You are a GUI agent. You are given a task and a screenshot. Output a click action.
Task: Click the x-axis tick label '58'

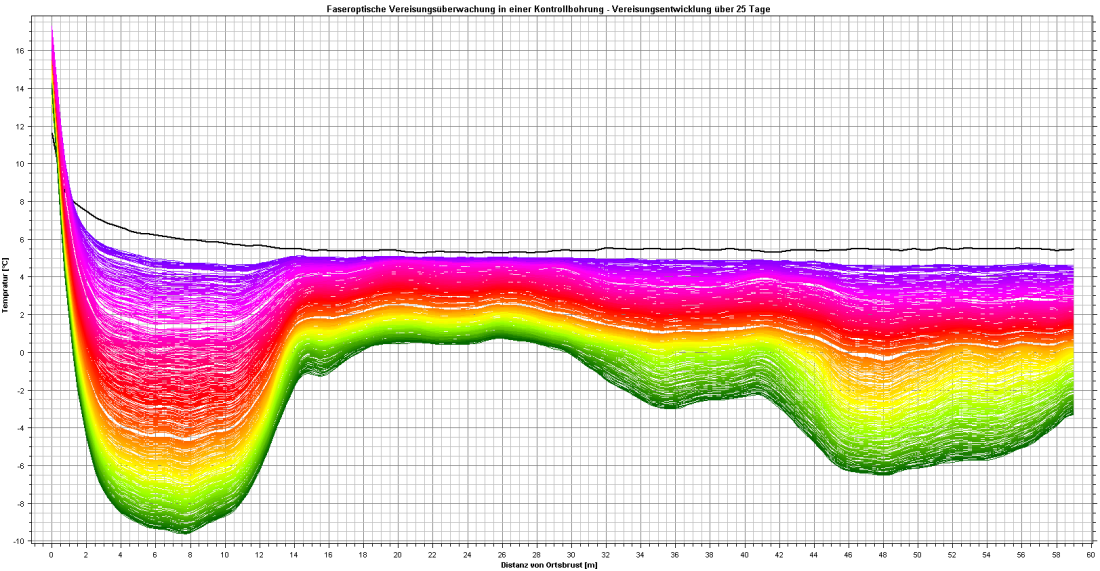tap(1057, 555)
